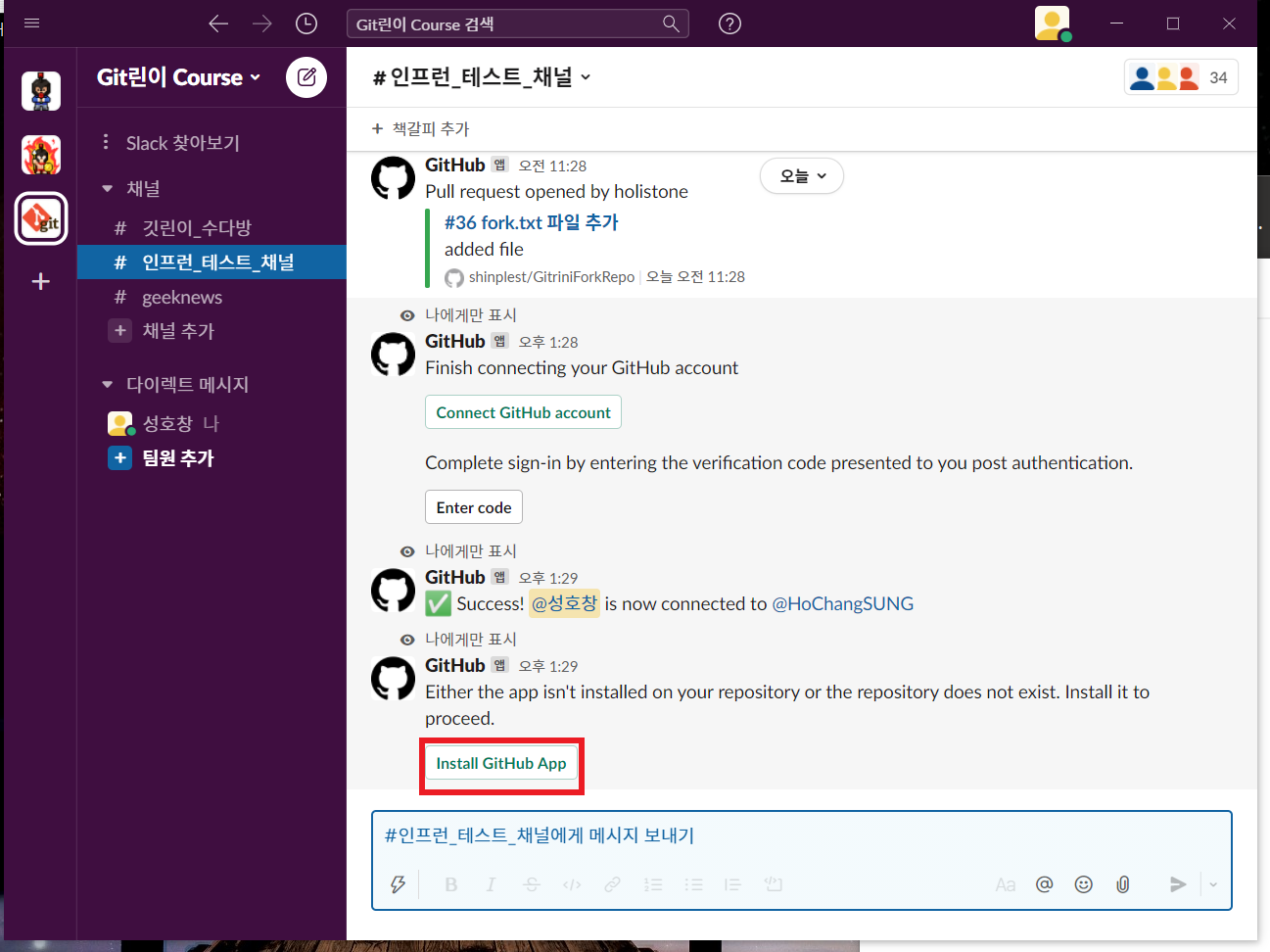Click the 오후 1:28 timestamp
The height and width of the screenshot is (952, 1270).
click(x=548, y=343)
